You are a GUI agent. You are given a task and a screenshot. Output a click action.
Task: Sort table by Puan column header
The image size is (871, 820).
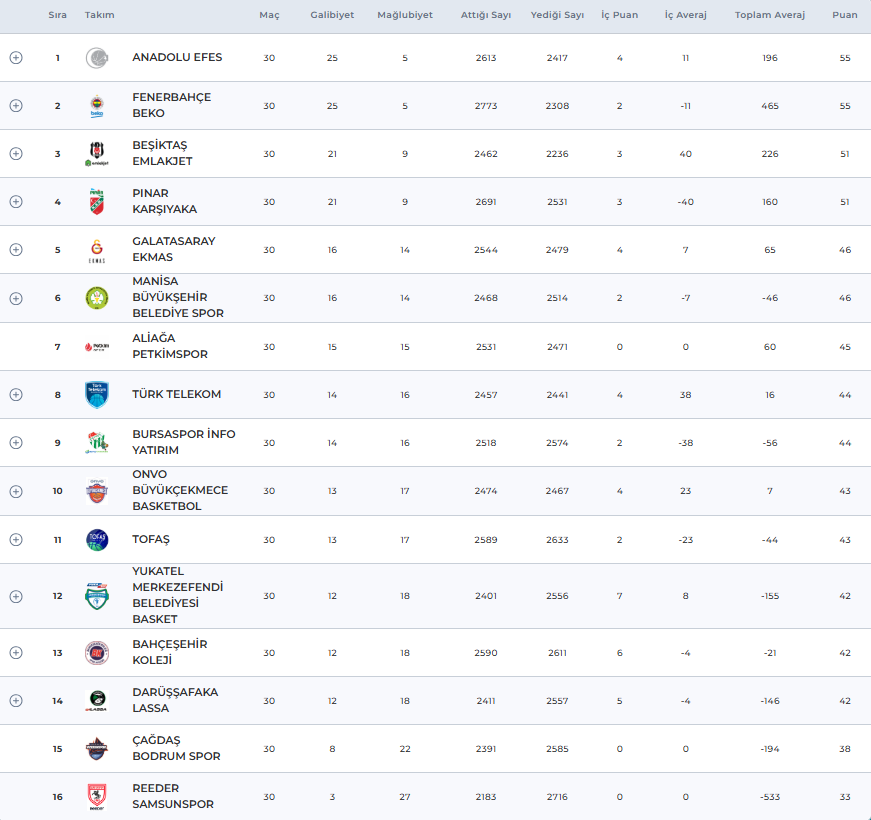(x=845, y=16)
